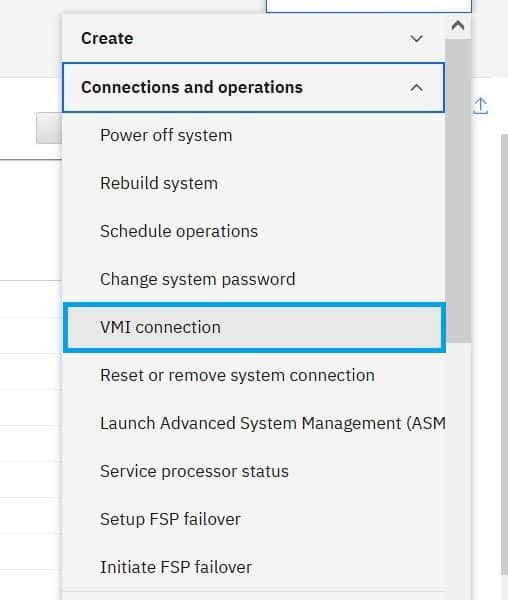
Task: Click the input field above the menu
Action: [369, 6]
